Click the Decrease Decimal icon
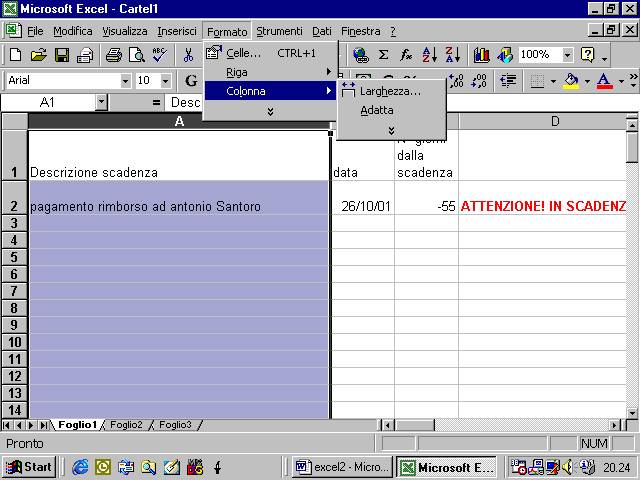640x480 pixels. [x=479, y=80]
